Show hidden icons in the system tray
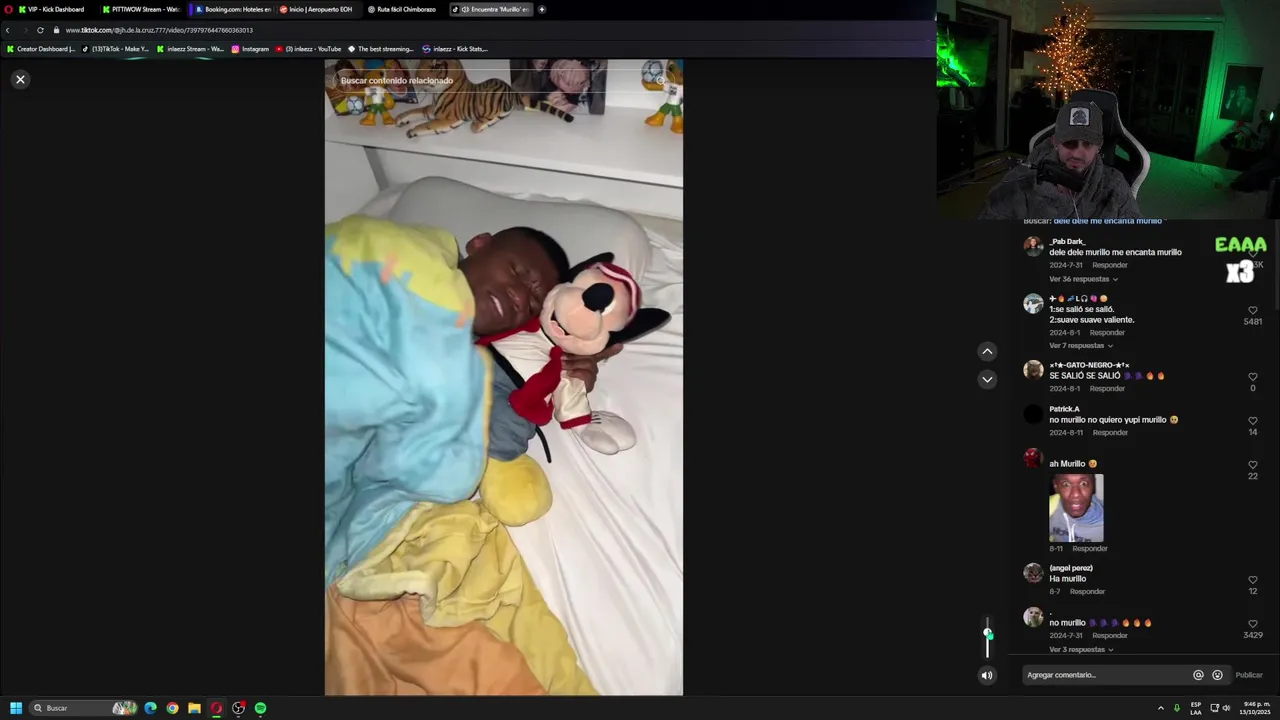 (x=1161, y=708)
